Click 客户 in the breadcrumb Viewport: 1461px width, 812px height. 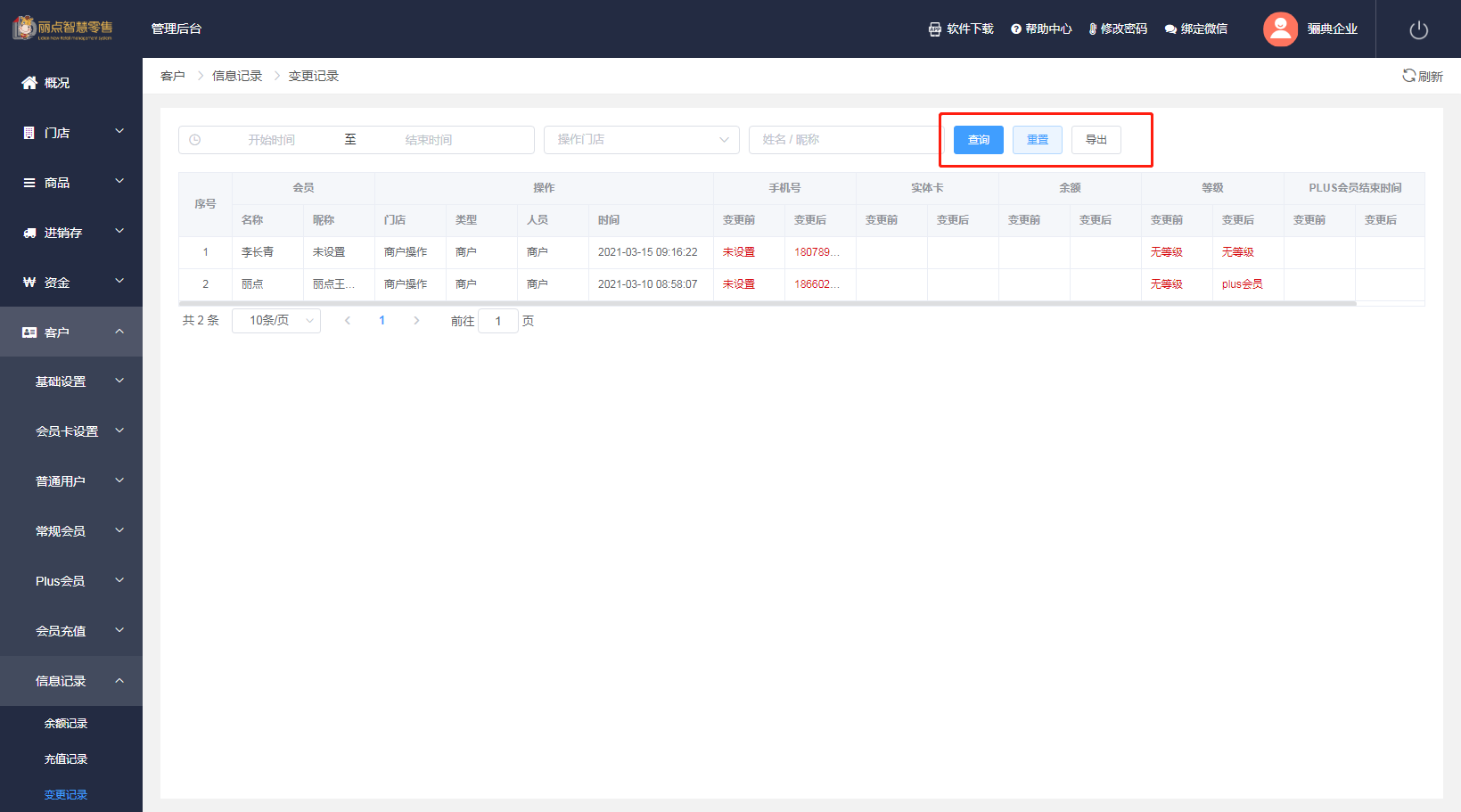[172, 77]
